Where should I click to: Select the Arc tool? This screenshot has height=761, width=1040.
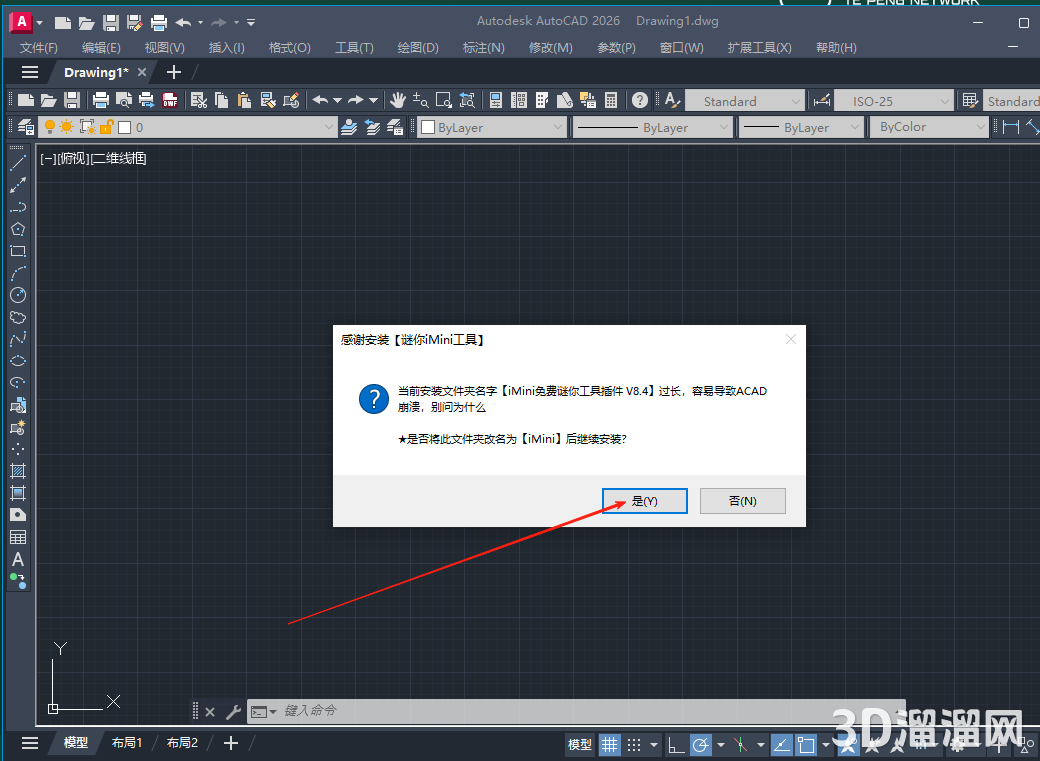18,273
